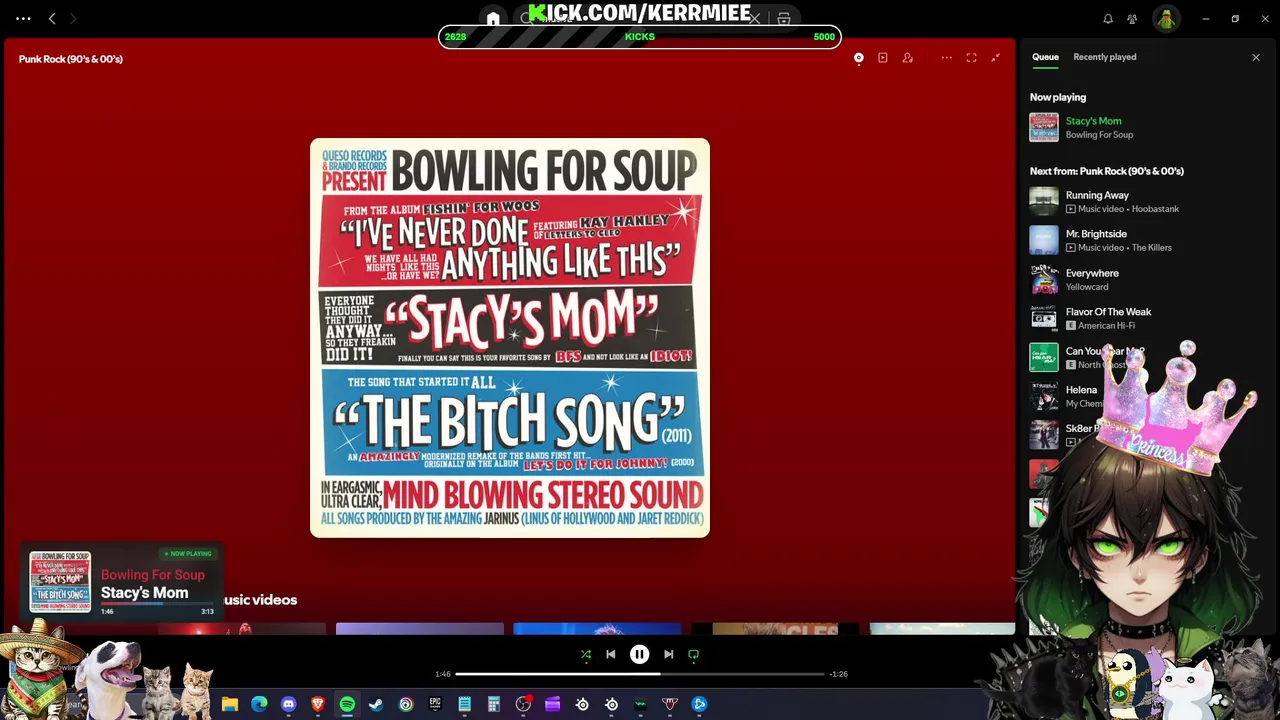The height and width of the screenshot is (720, 1280).
Task: Close the queue side panel
Action: 1256,57
